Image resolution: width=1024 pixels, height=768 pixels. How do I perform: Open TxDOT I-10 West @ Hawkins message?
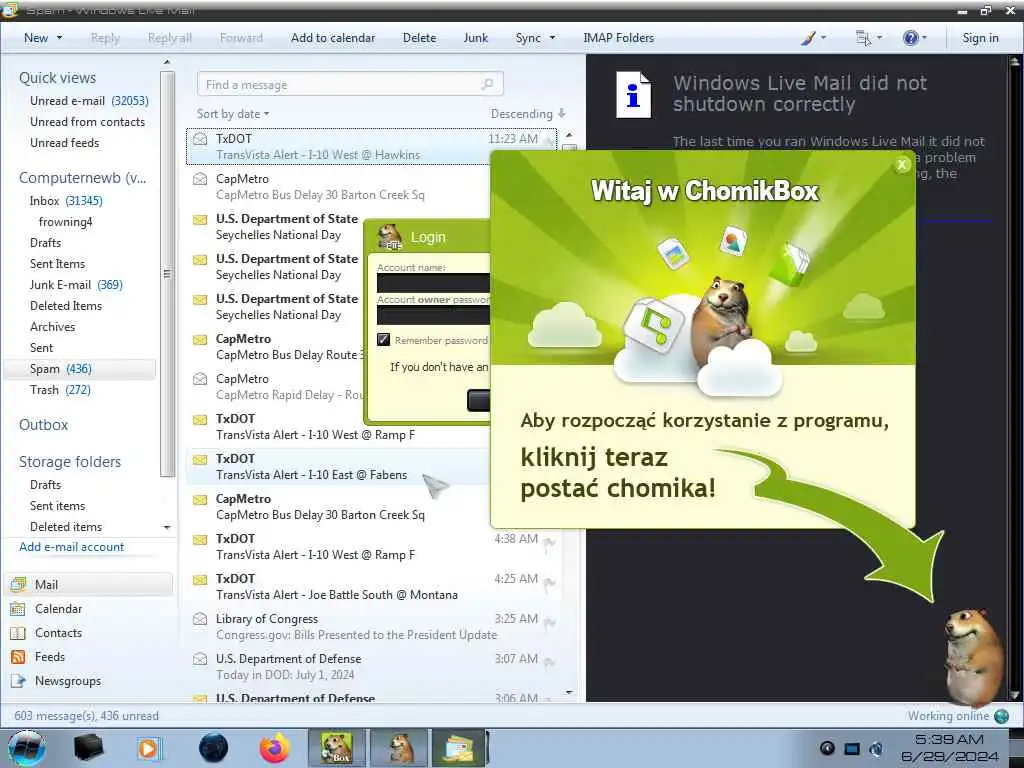(x=371, y=146)
